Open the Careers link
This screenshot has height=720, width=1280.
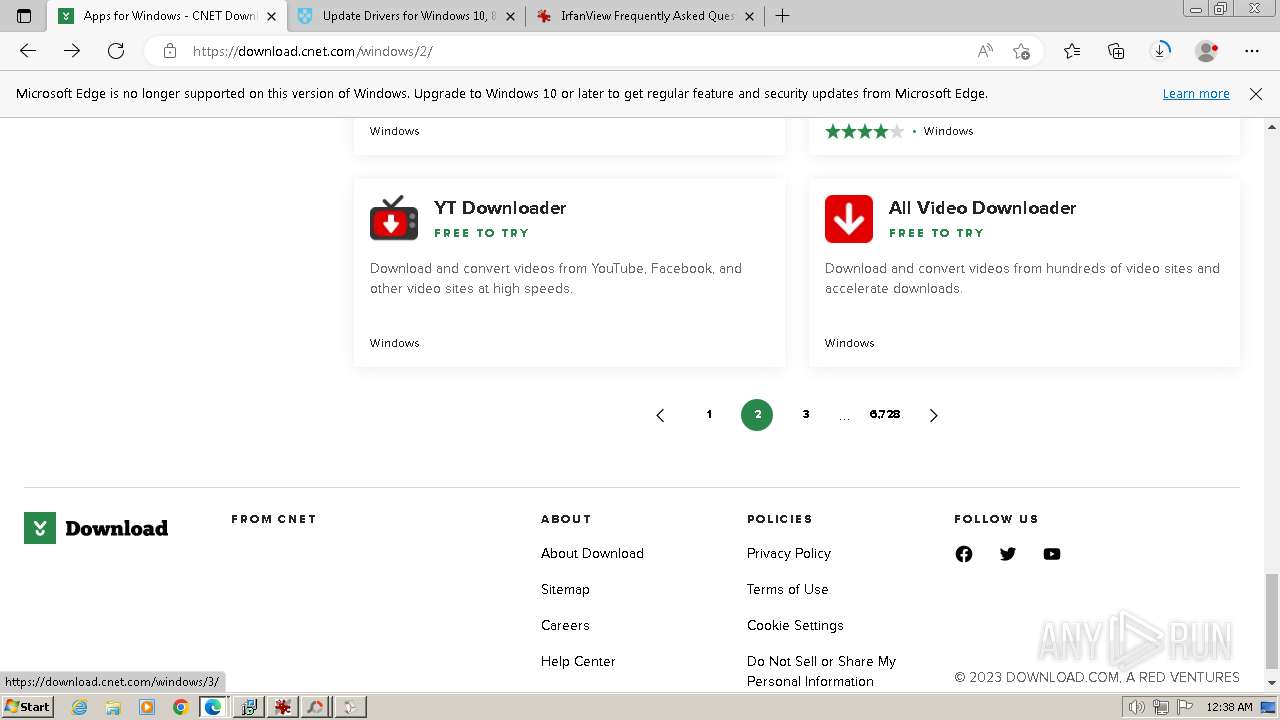565,625
